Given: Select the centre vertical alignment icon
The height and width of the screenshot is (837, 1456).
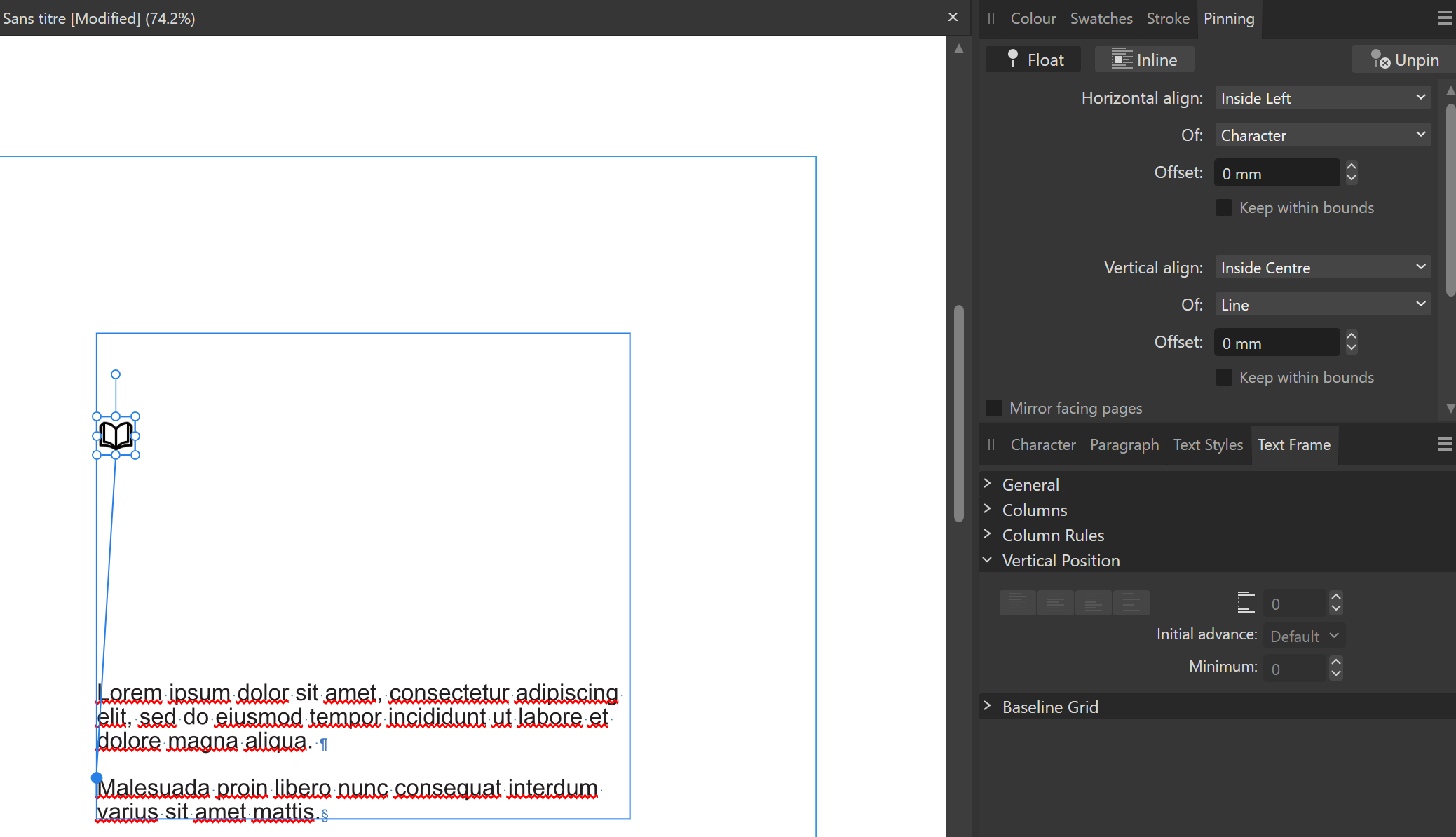Looking at the screenshot, I should click(1056, 603).
